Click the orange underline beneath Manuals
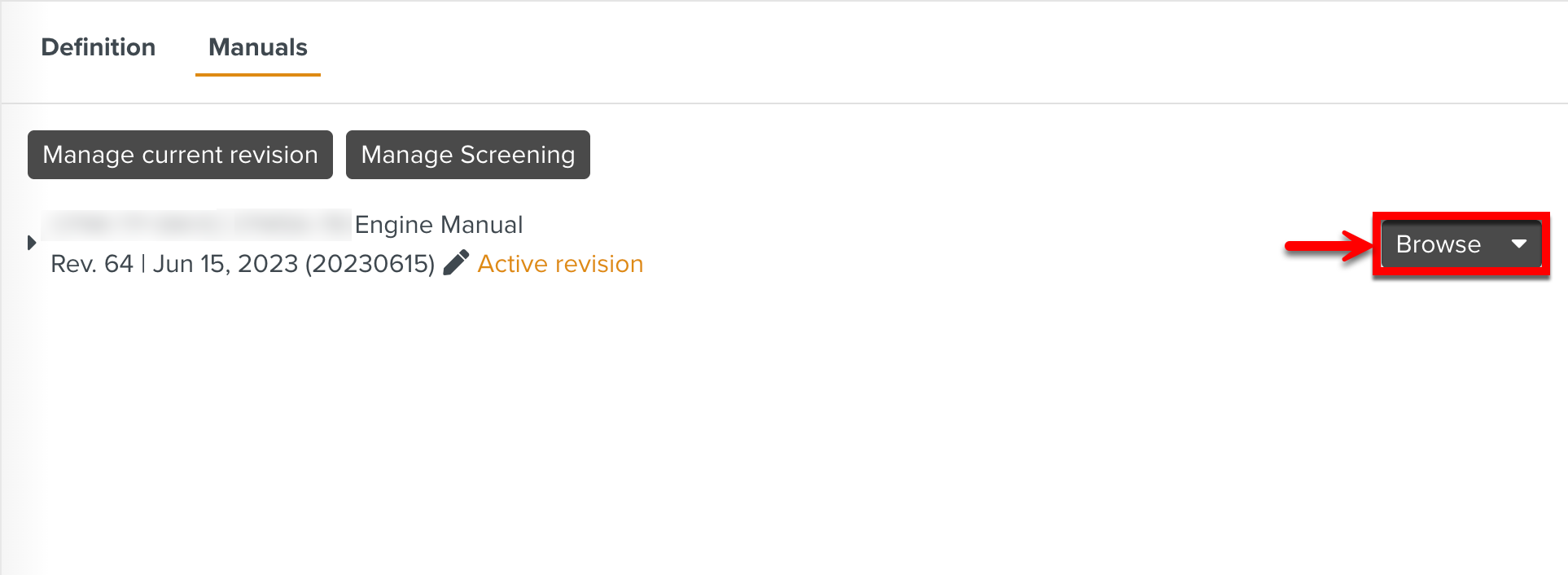This screenshot has width=1568, height=575. (258, 75)
